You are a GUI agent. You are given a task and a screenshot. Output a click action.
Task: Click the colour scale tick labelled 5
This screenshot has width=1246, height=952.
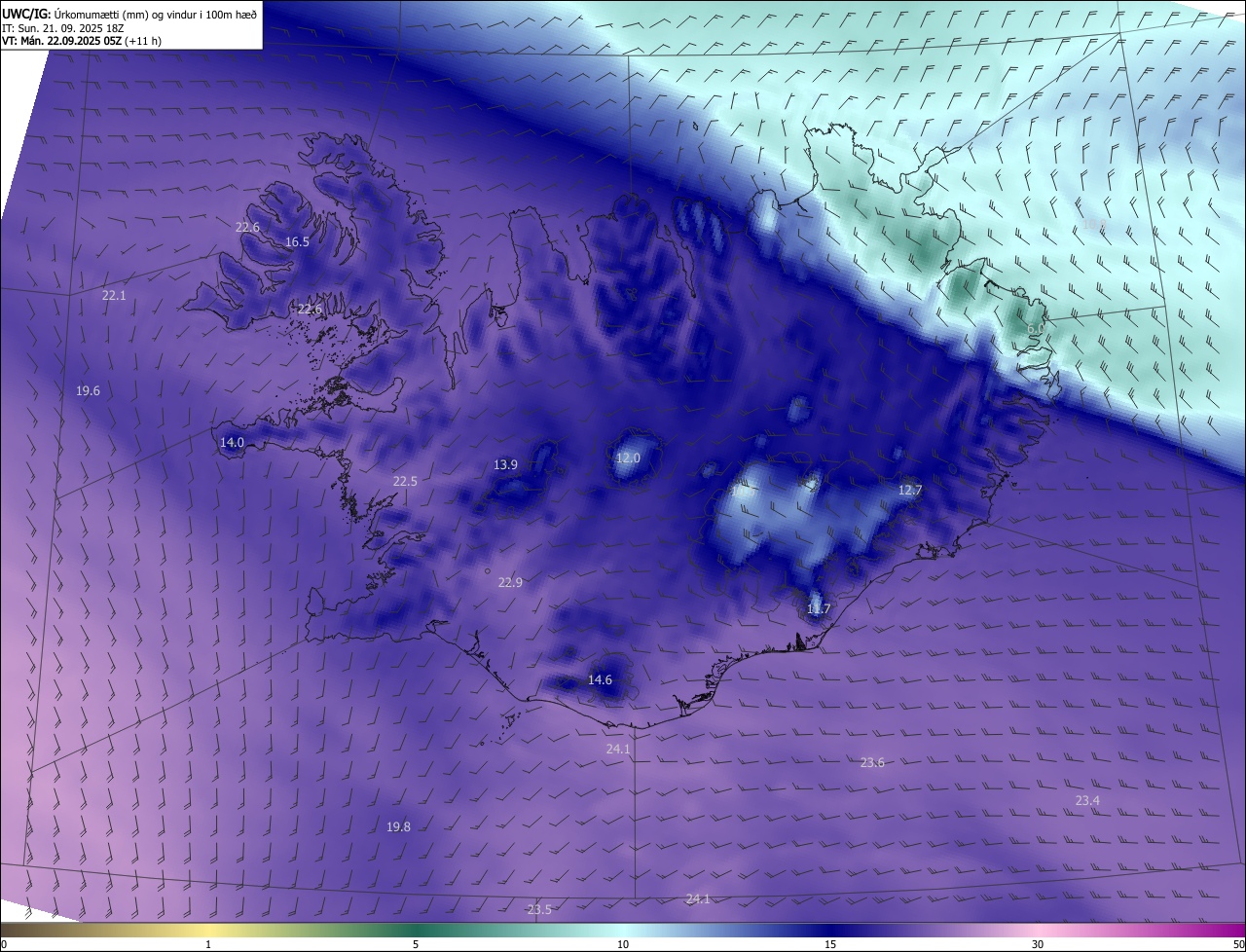tap(416, 944)
